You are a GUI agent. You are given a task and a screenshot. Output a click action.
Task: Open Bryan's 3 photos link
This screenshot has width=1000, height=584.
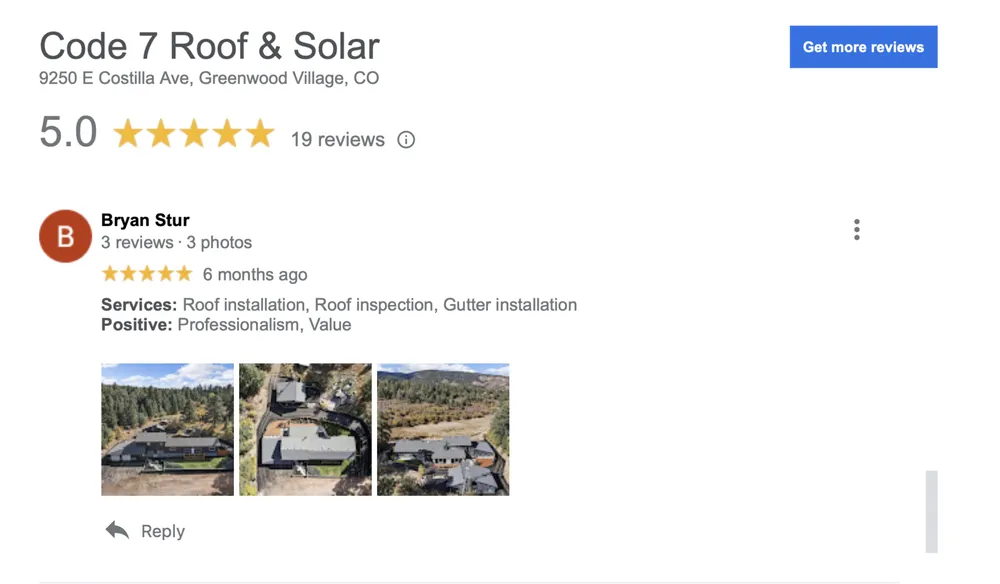coord(221,242)
